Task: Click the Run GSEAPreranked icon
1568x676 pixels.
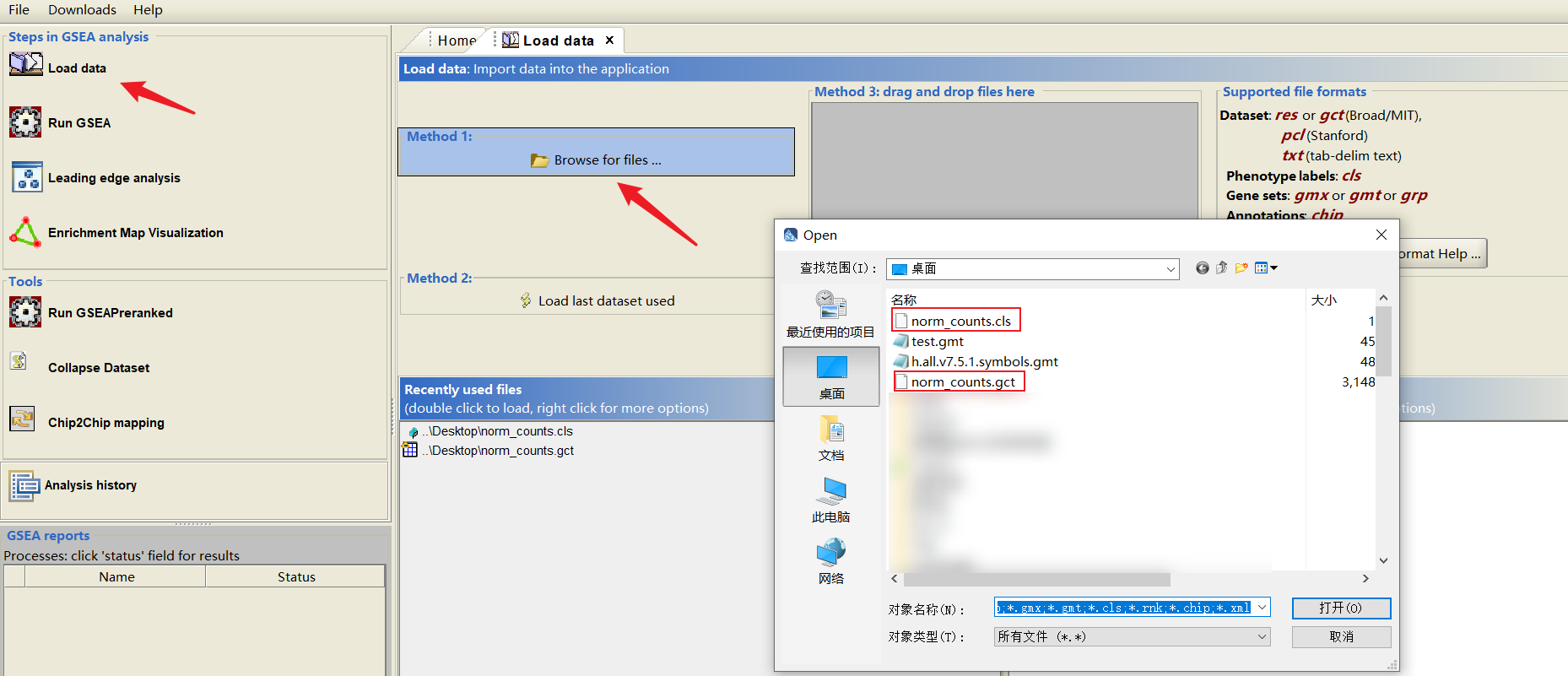Action: 25,312
